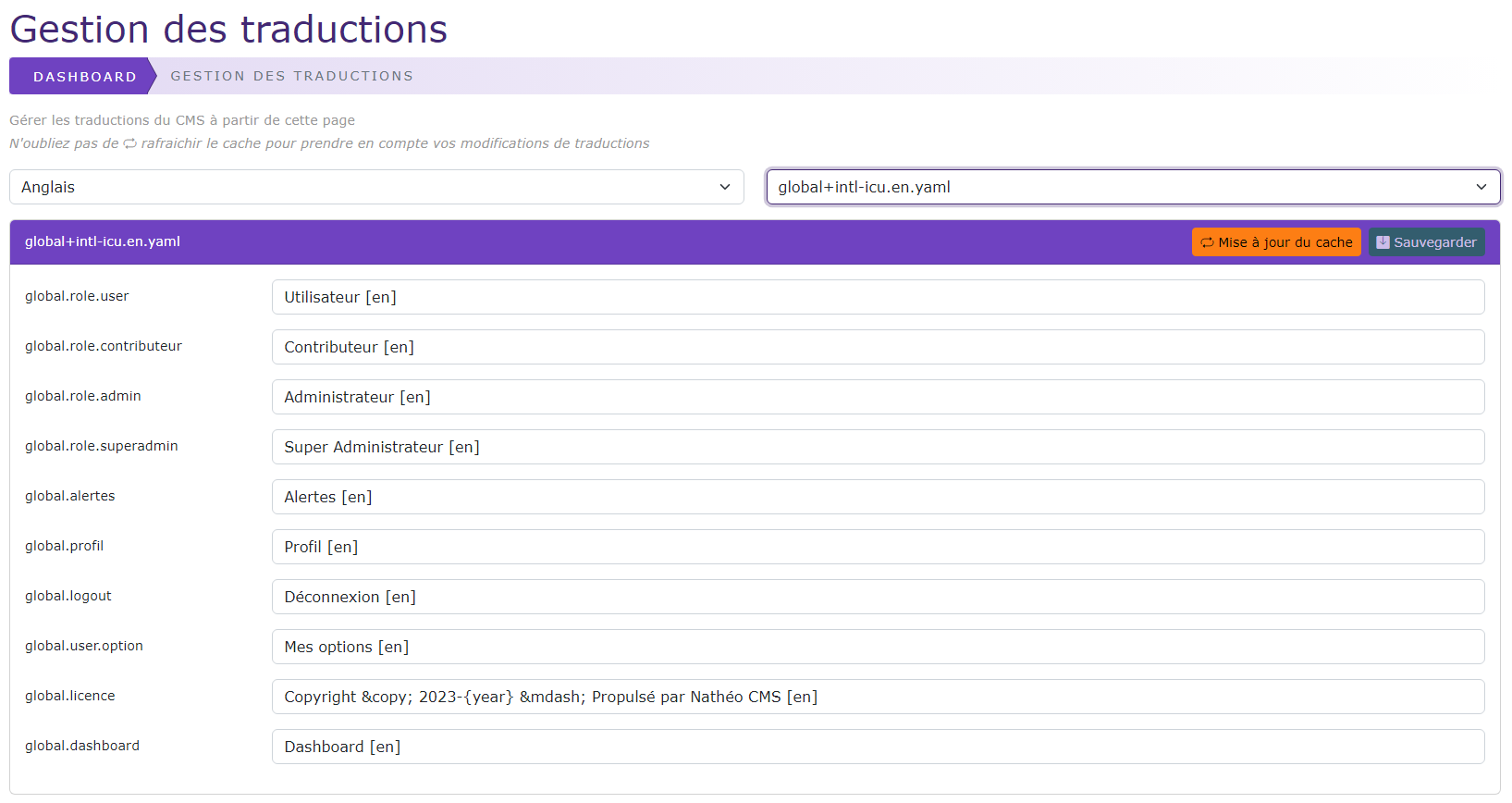Open the global+intl-icu.en.yaml file dropdown
The image size is (1512, 803).
(1133, 187)
